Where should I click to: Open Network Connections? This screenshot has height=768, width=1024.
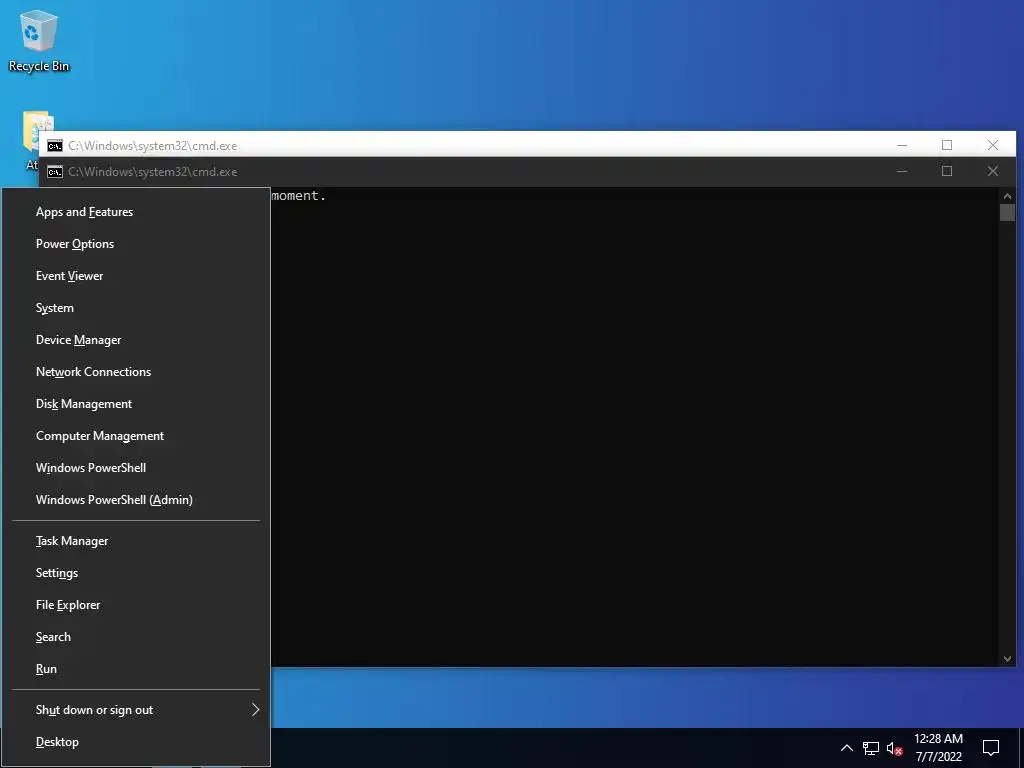coord(136,372)
